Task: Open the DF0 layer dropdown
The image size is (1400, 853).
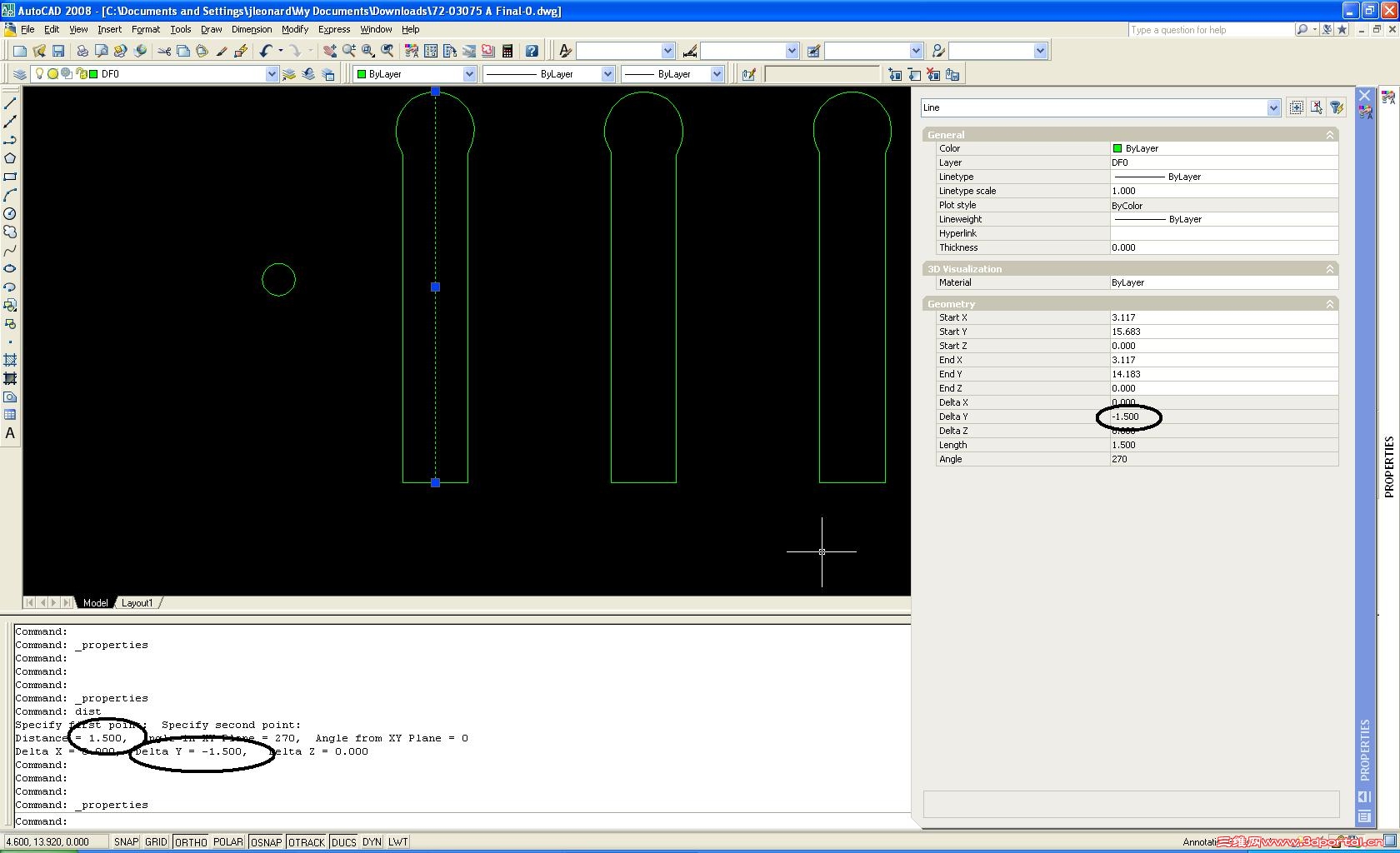Action: pyautogui.click(x=271, y=74)
